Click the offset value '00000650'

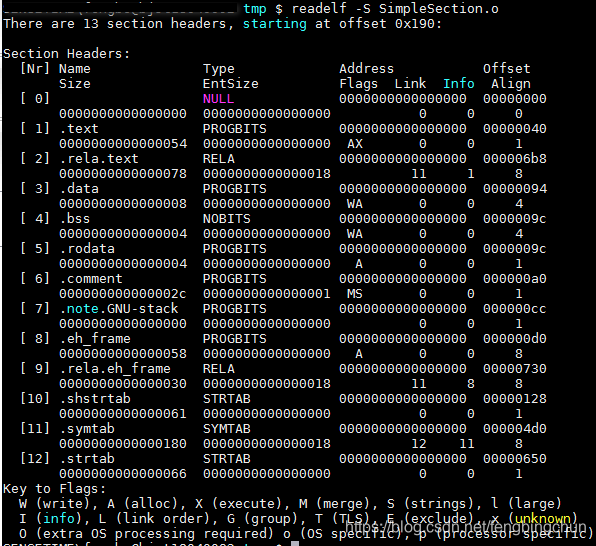(x=515, y=459)
